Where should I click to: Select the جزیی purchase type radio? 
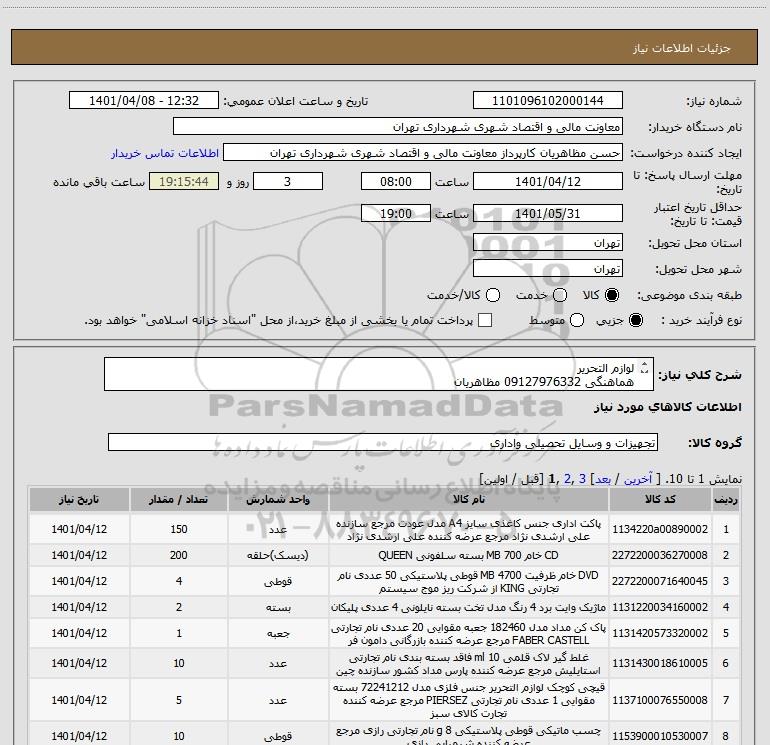(x=635, y=321)
